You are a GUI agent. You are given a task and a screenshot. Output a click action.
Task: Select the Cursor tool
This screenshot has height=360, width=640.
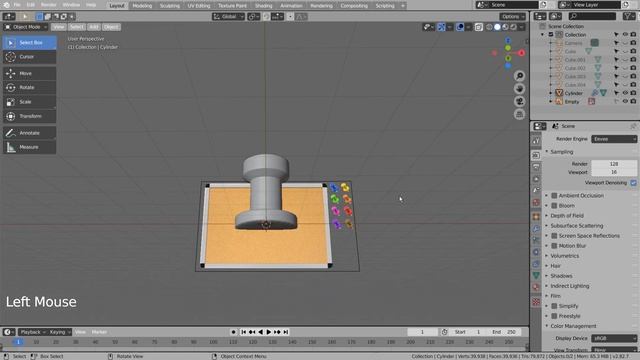point(30,57)
